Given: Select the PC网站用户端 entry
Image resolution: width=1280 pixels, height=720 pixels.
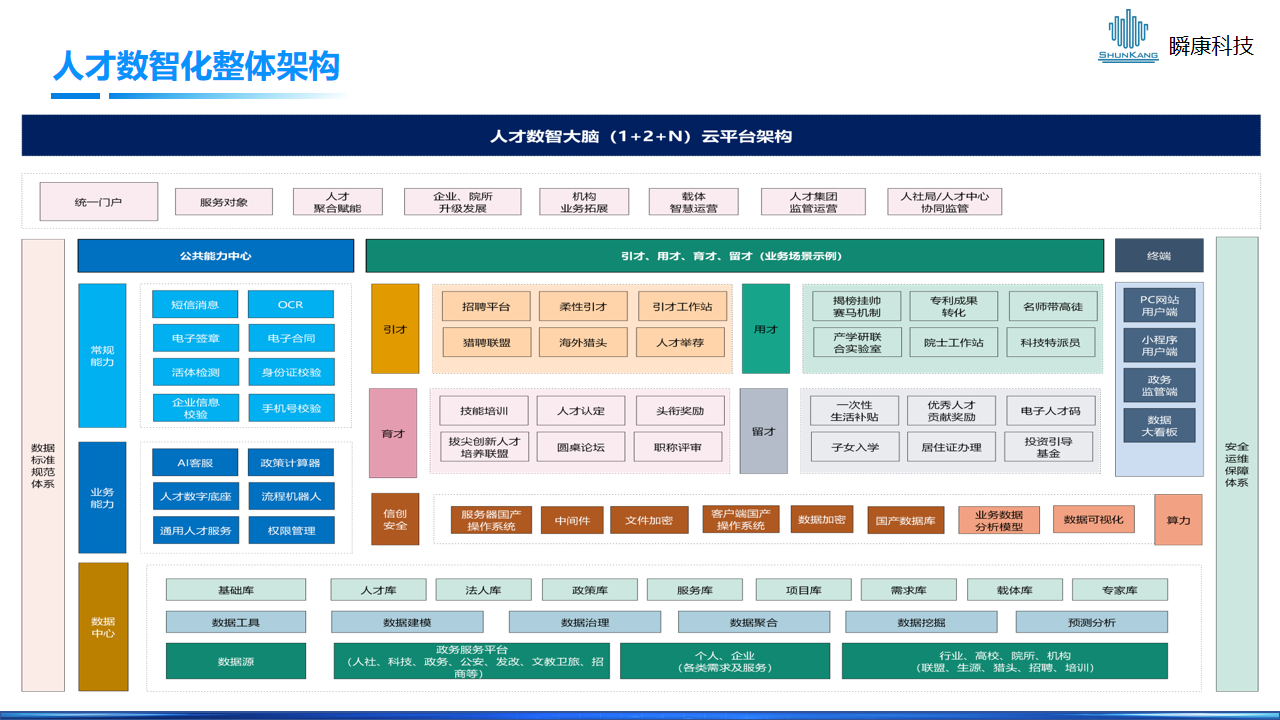Looking at the screenshot, I should tap(1161, 305).
